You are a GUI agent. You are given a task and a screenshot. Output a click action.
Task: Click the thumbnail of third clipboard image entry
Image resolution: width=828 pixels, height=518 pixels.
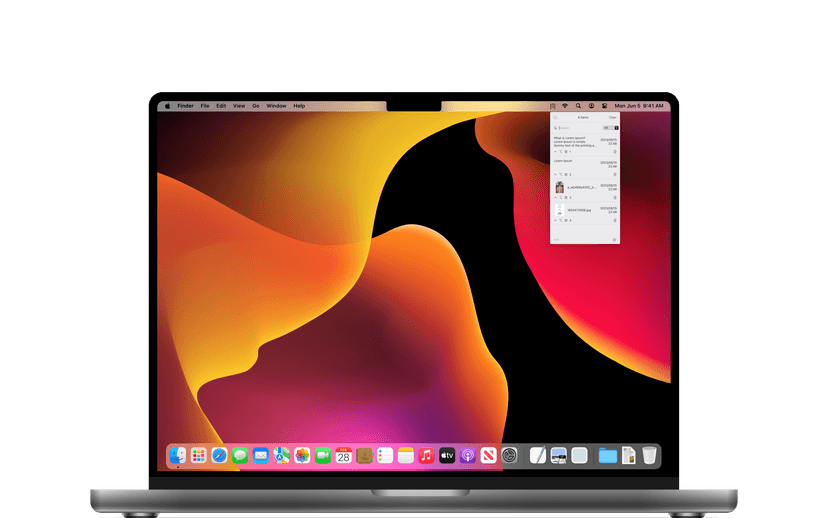pos(560,187)
